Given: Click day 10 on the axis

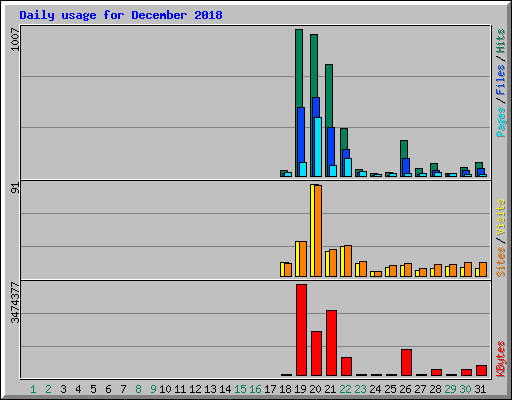Looking at the screenshot, I should point(165,389).
